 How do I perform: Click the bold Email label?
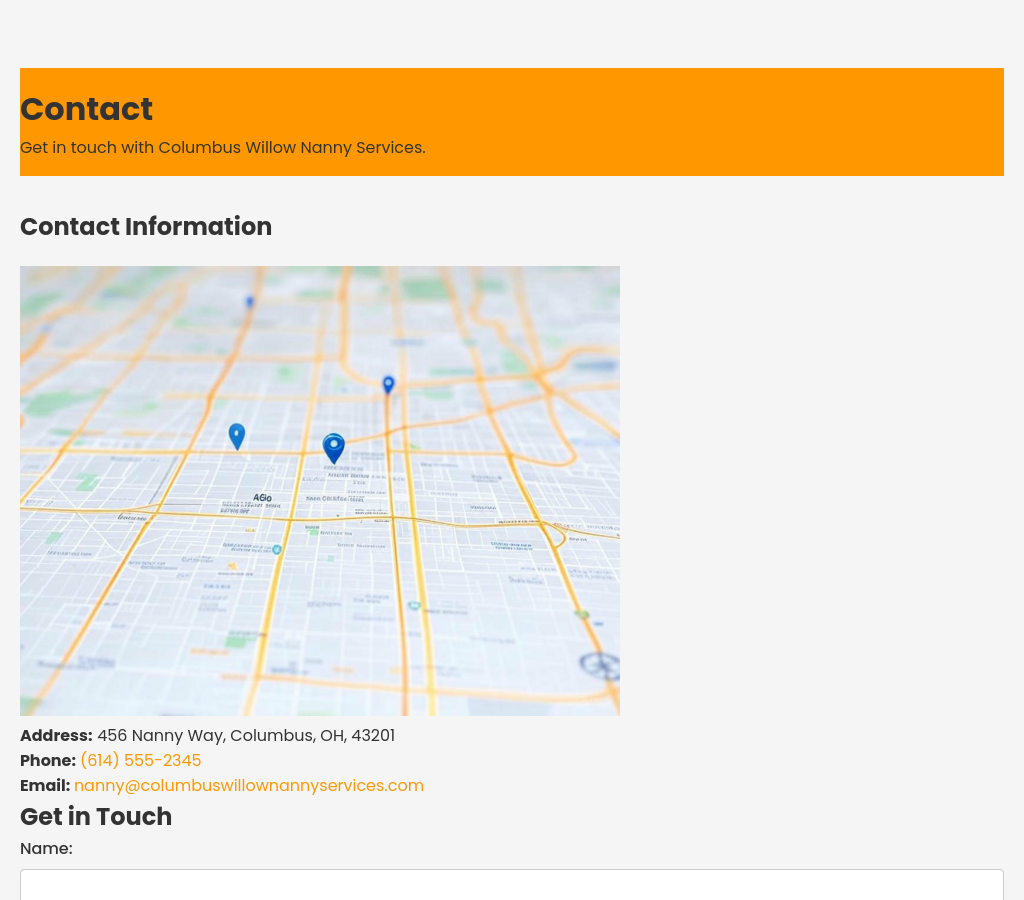[44, 785]
